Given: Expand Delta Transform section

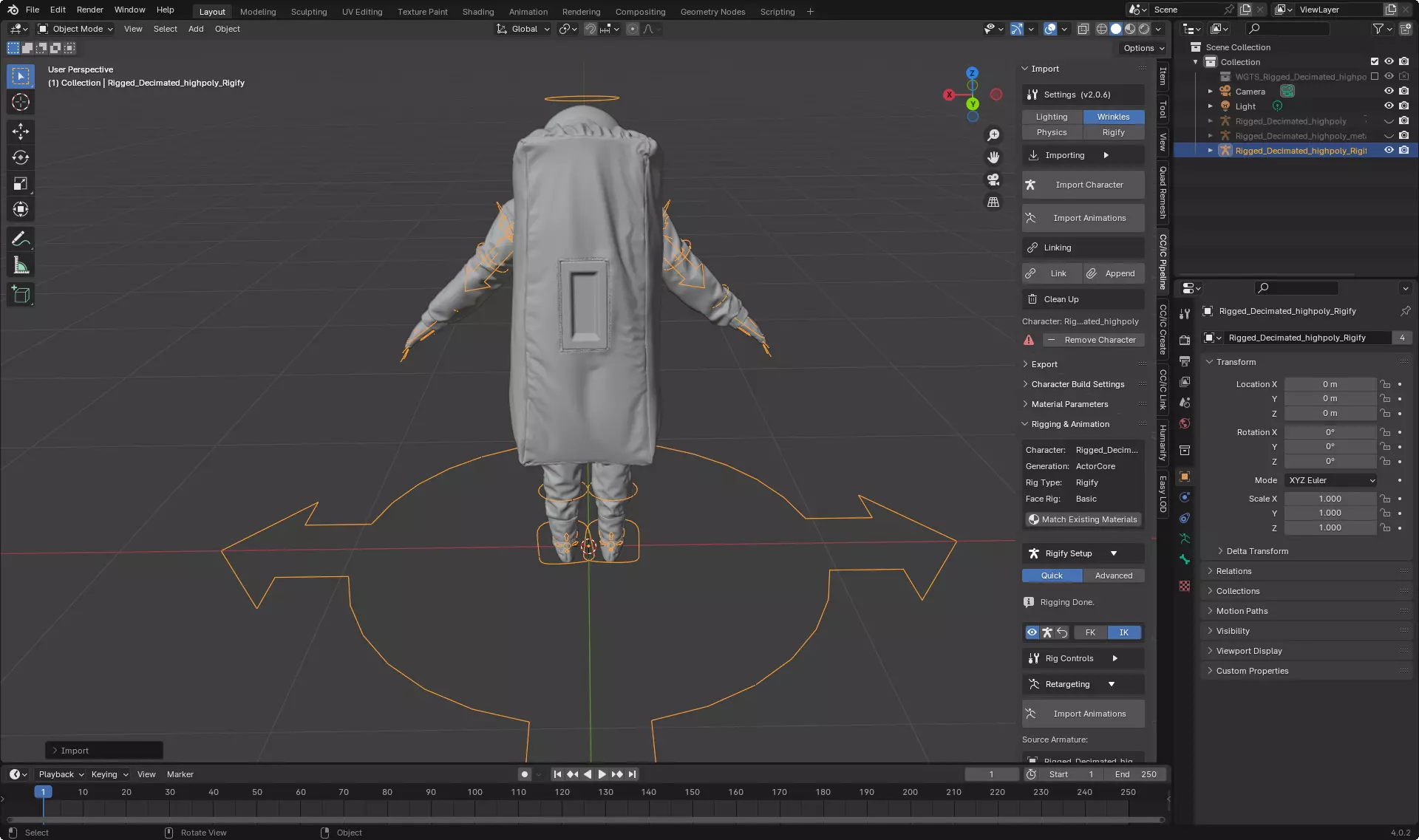Looking at the screenshot, I should (x=1256, y=551).
